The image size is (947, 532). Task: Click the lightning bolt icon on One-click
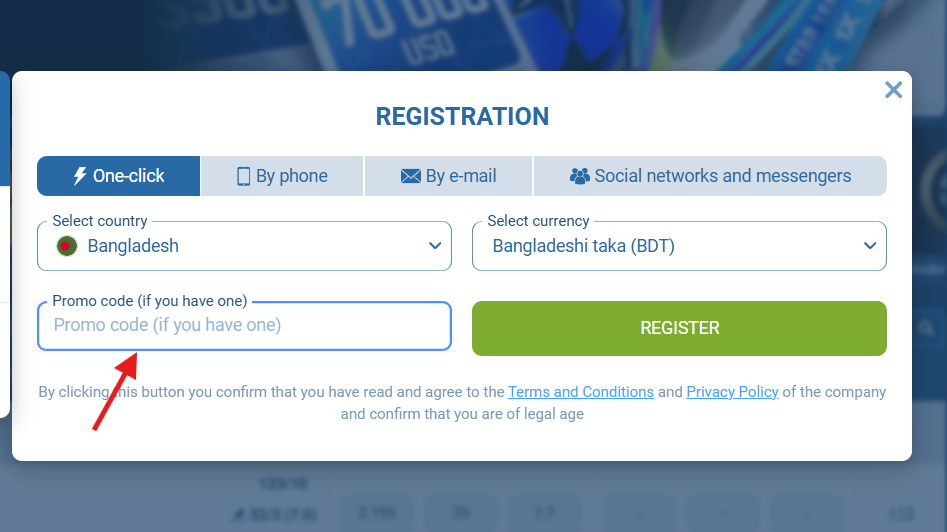tap(80, 176)
